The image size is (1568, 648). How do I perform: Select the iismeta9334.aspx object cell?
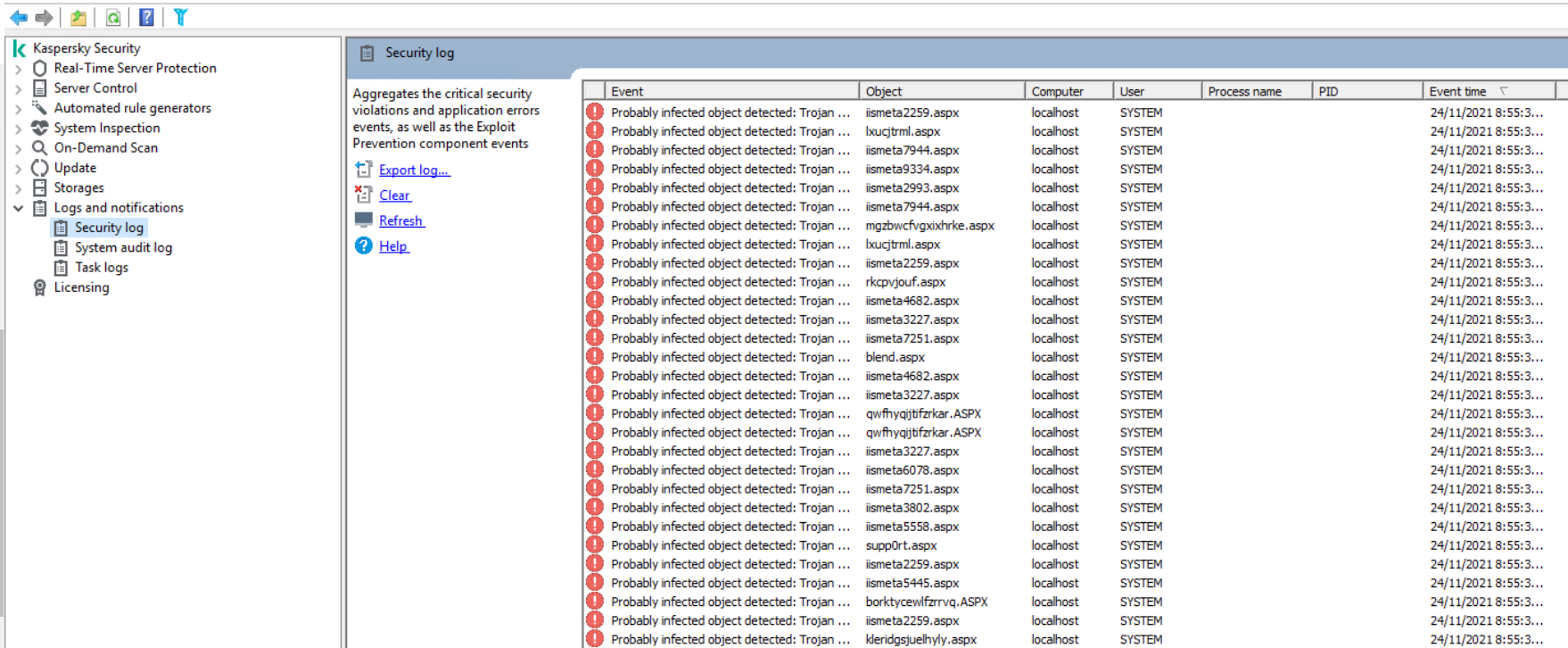(x=912, y=169)
